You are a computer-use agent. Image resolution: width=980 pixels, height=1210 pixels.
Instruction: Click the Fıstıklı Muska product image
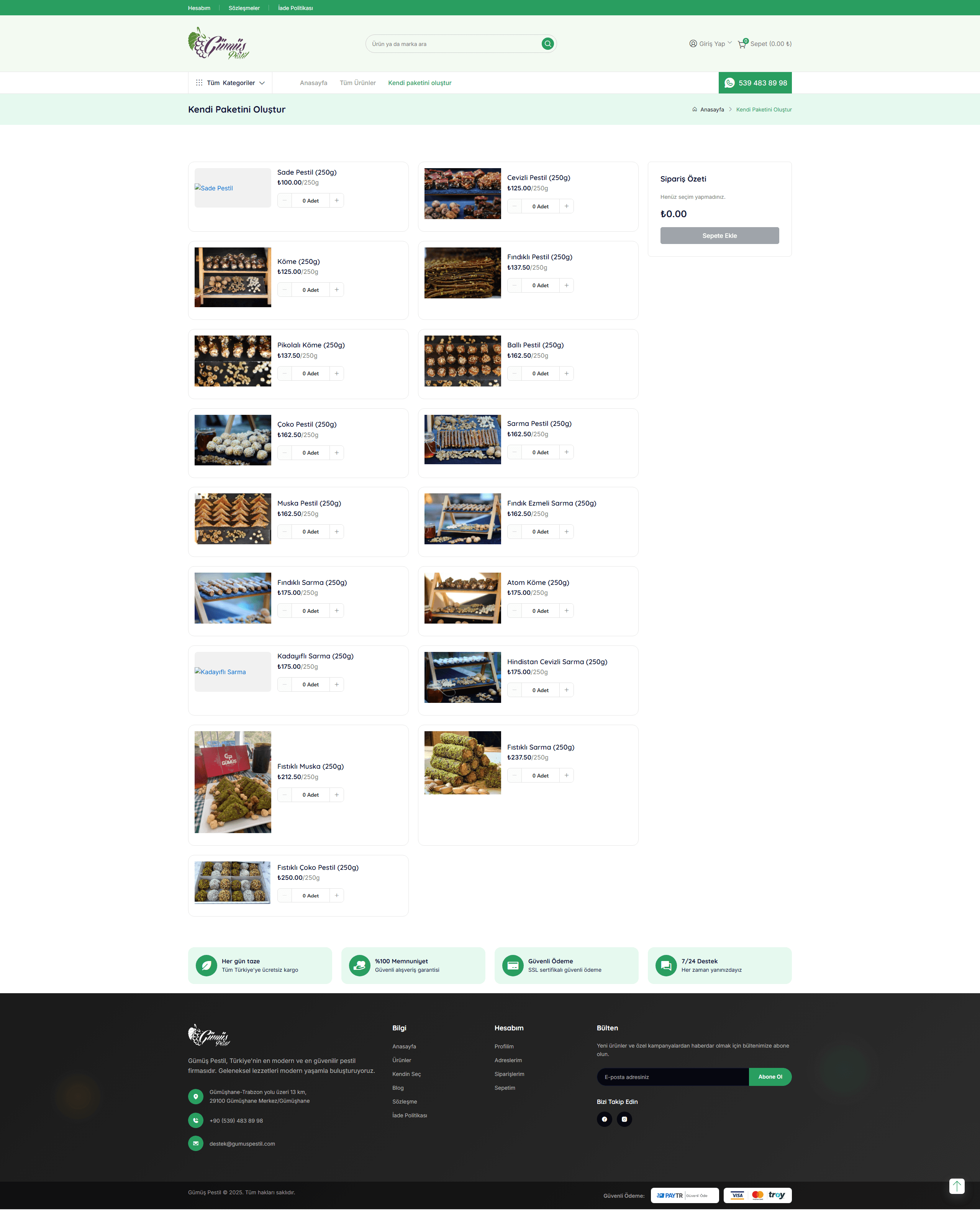point(233,782)
